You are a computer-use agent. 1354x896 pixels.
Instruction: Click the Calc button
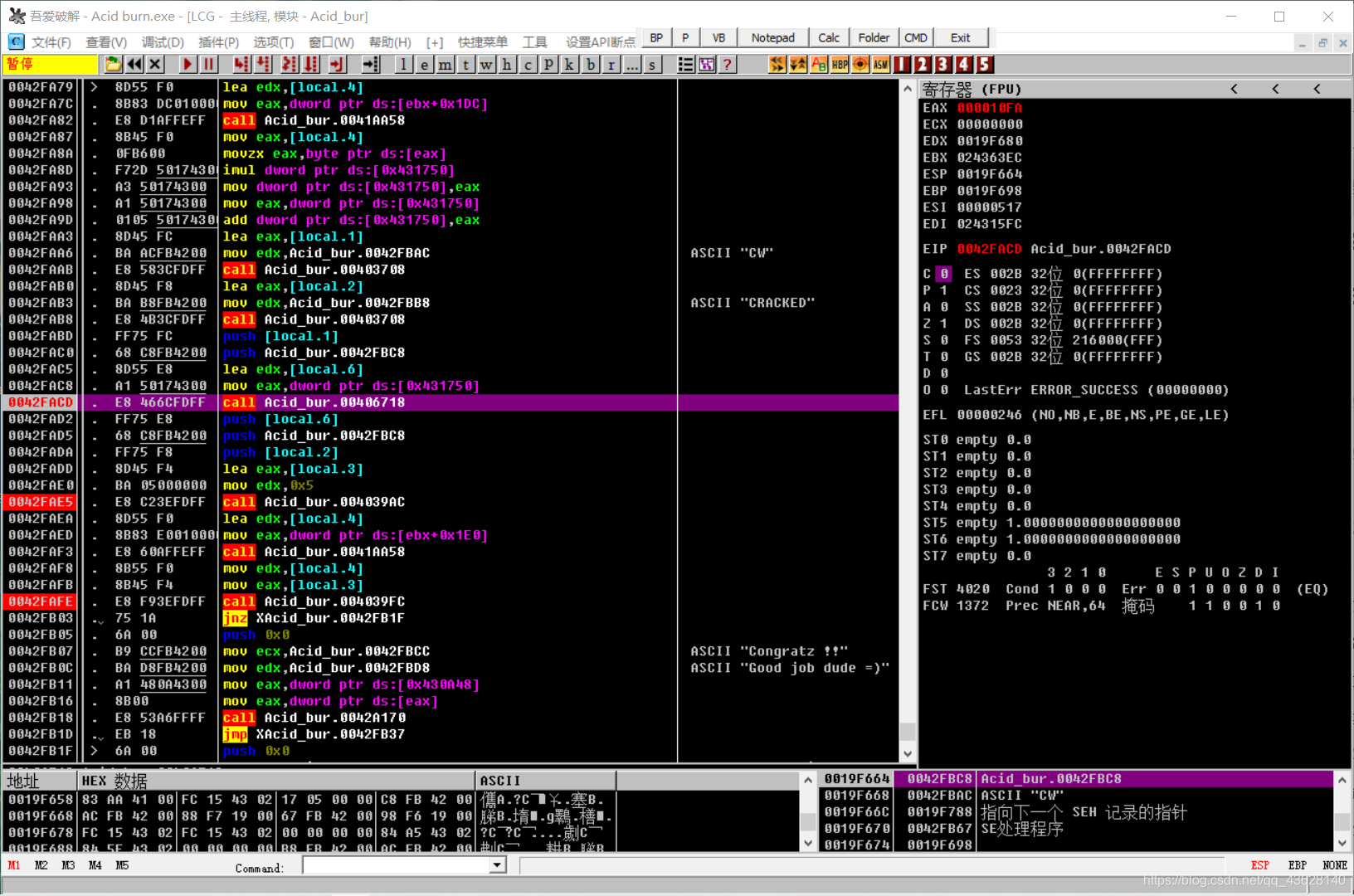[x=829, y=37]
